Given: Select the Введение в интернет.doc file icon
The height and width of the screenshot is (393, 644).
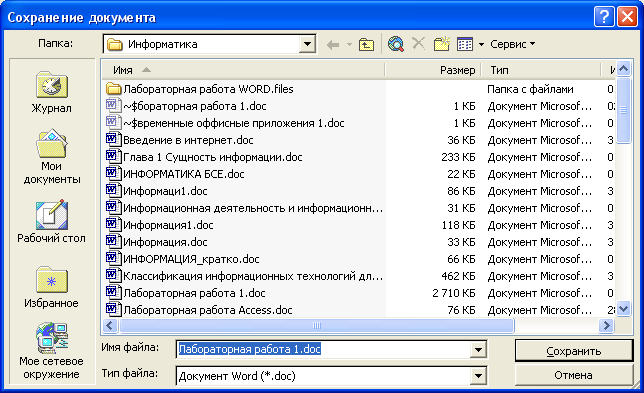Looking at the screenshot, I should point(113,140).
